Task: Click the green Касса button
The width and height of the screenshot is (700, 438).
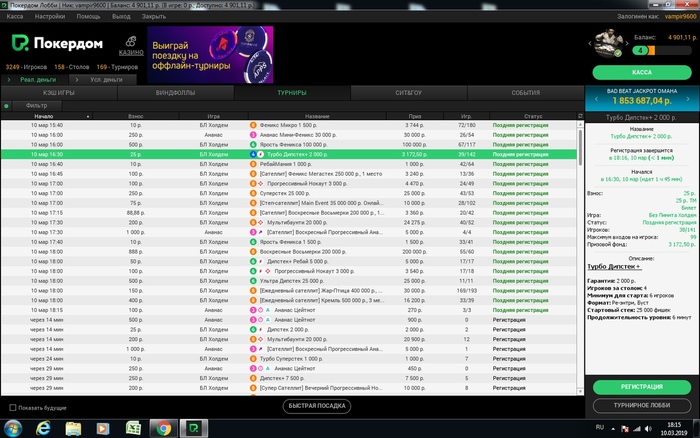Action: pos(642,72)
